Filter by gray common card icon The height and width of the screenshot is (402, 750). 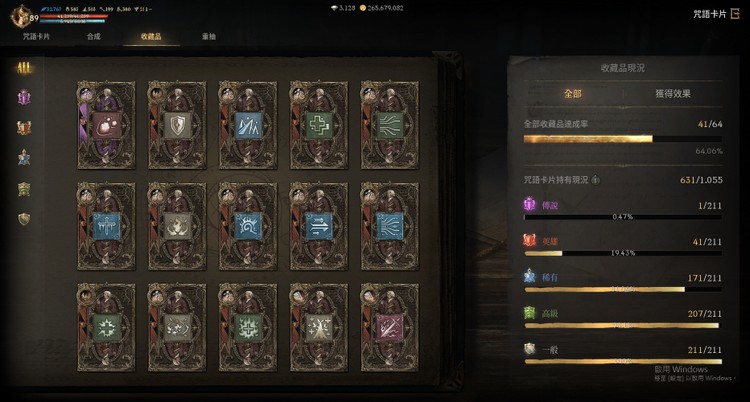(x=24, y=219)
